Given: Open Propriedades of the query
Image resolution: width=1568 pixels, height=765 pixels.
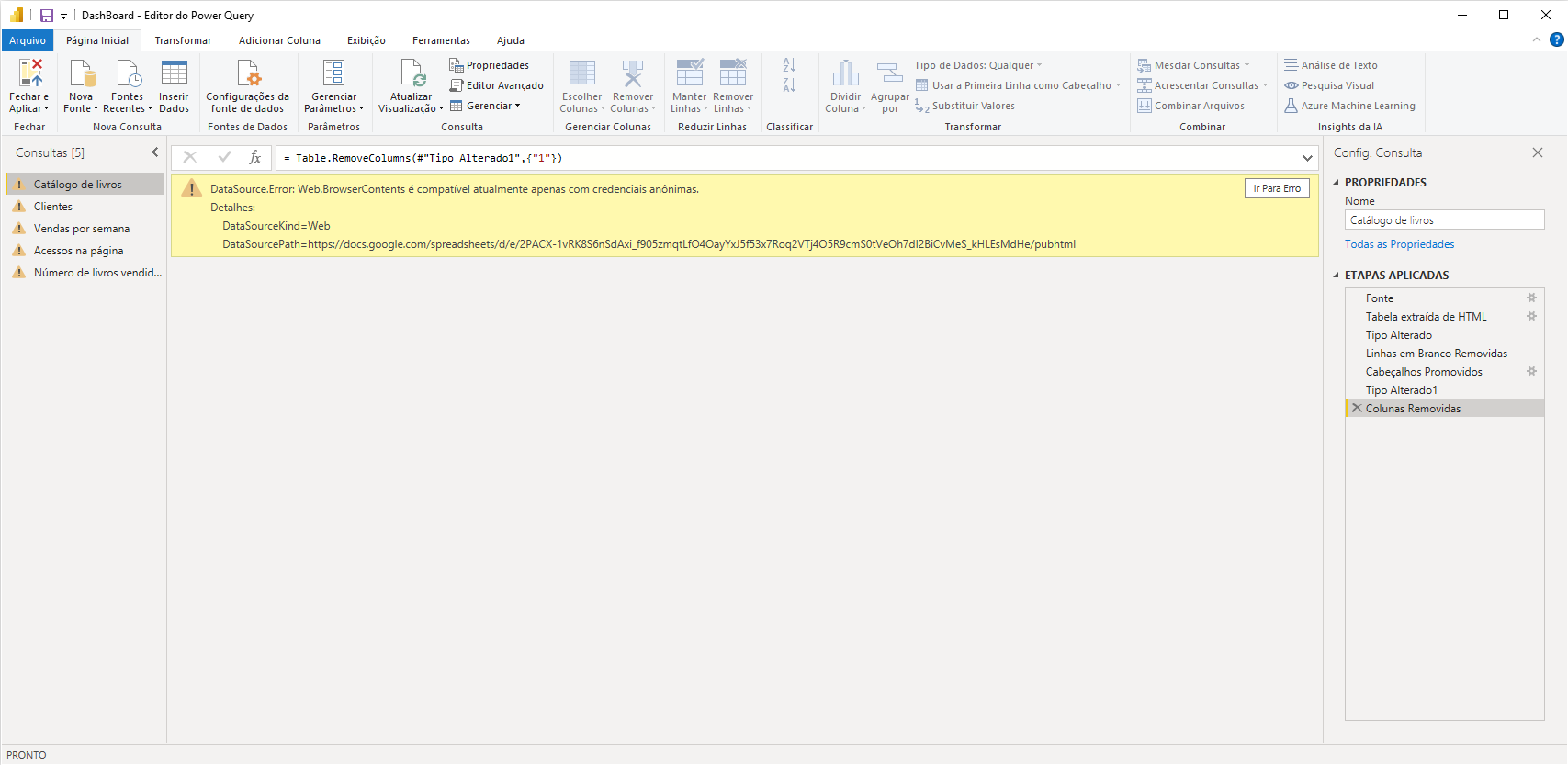Looking at the screenshot, I should [489, 65].
